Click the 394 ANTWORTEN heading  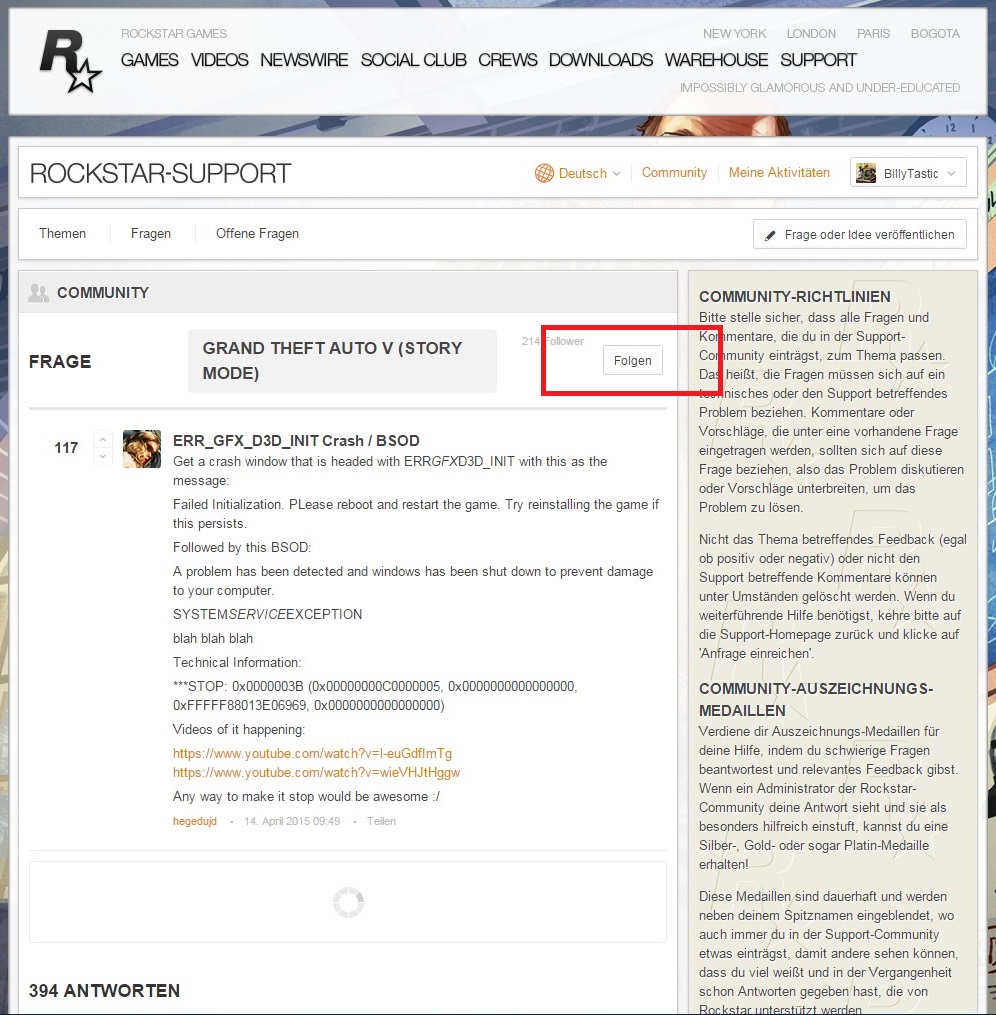[104, 990]
